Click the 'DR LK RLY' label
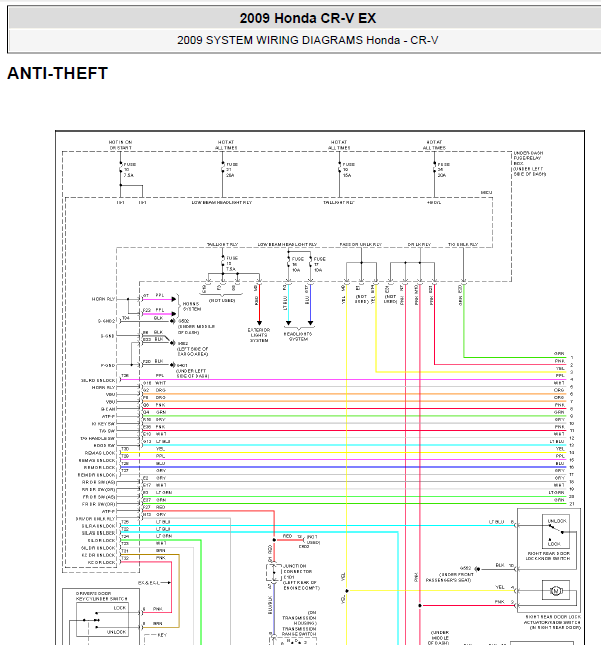Viewport: 601px width, 645px height. click(x=419, y=244)
